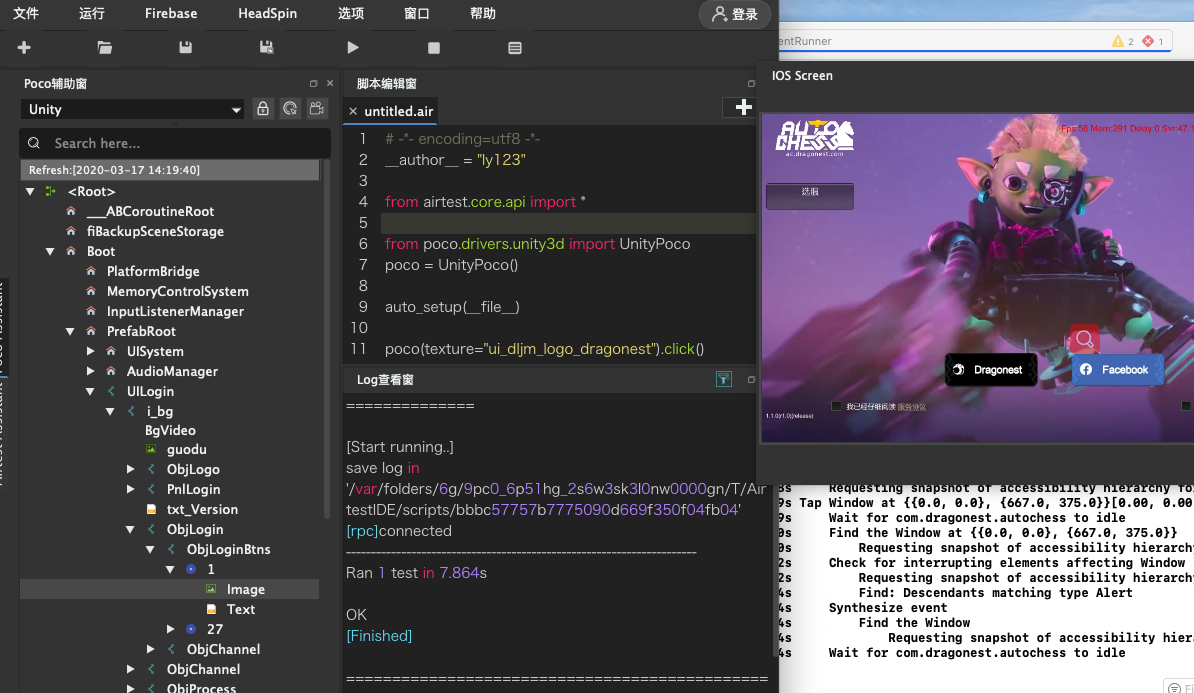Screen dimensions: 1194x693
Task: Open the Poco mode Unity dropdown
Action: pyautogui.click(x=132, y=109)
